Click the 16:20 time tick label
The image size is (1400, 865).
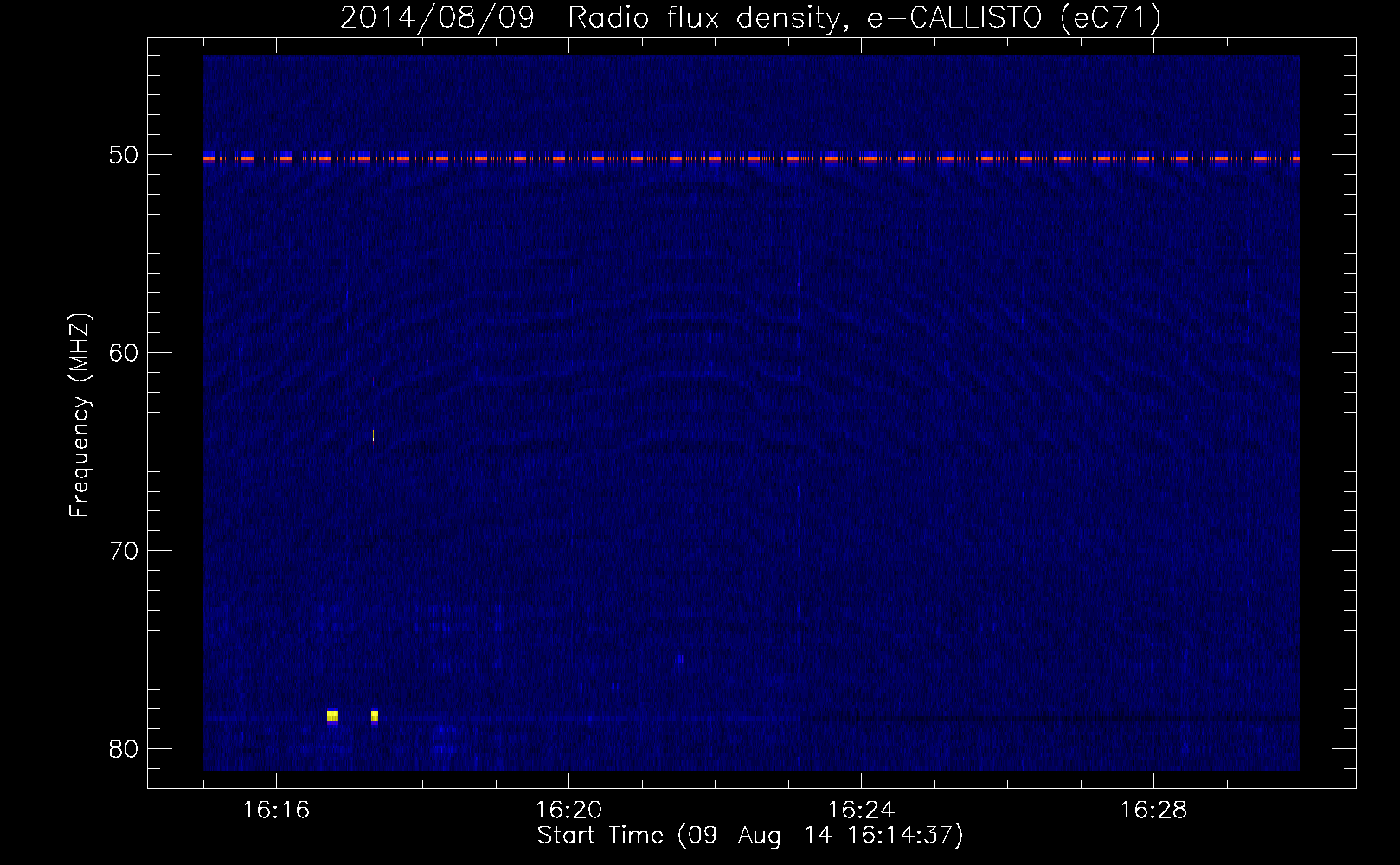click(568, 811)
